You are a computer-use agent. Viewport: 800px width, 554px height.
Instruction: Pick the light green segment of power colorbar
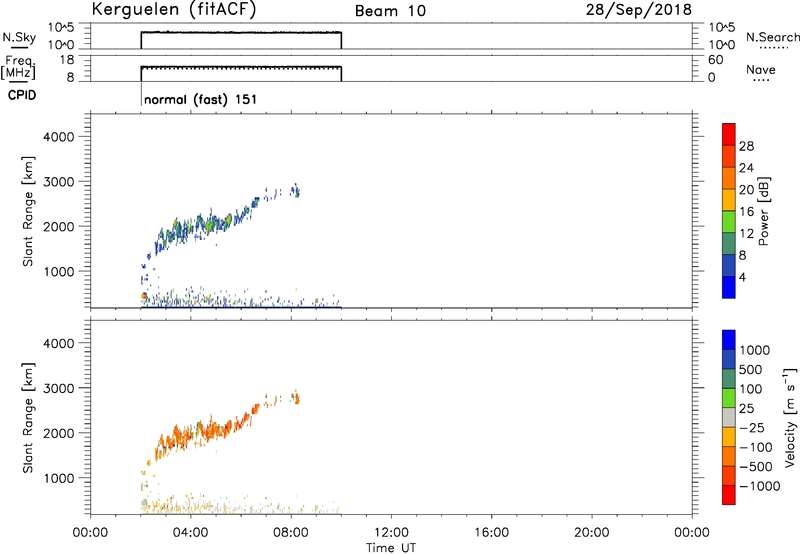tap(729, 222)
